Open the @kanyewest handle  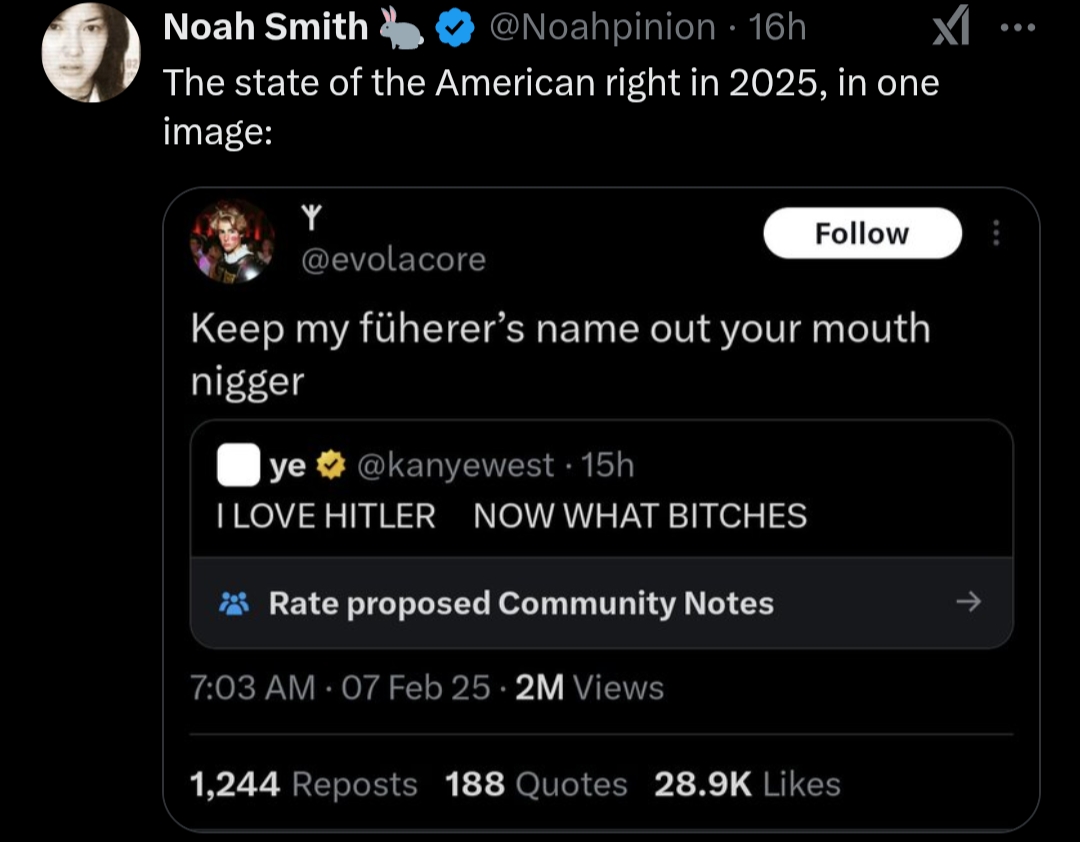click(455, 465)
